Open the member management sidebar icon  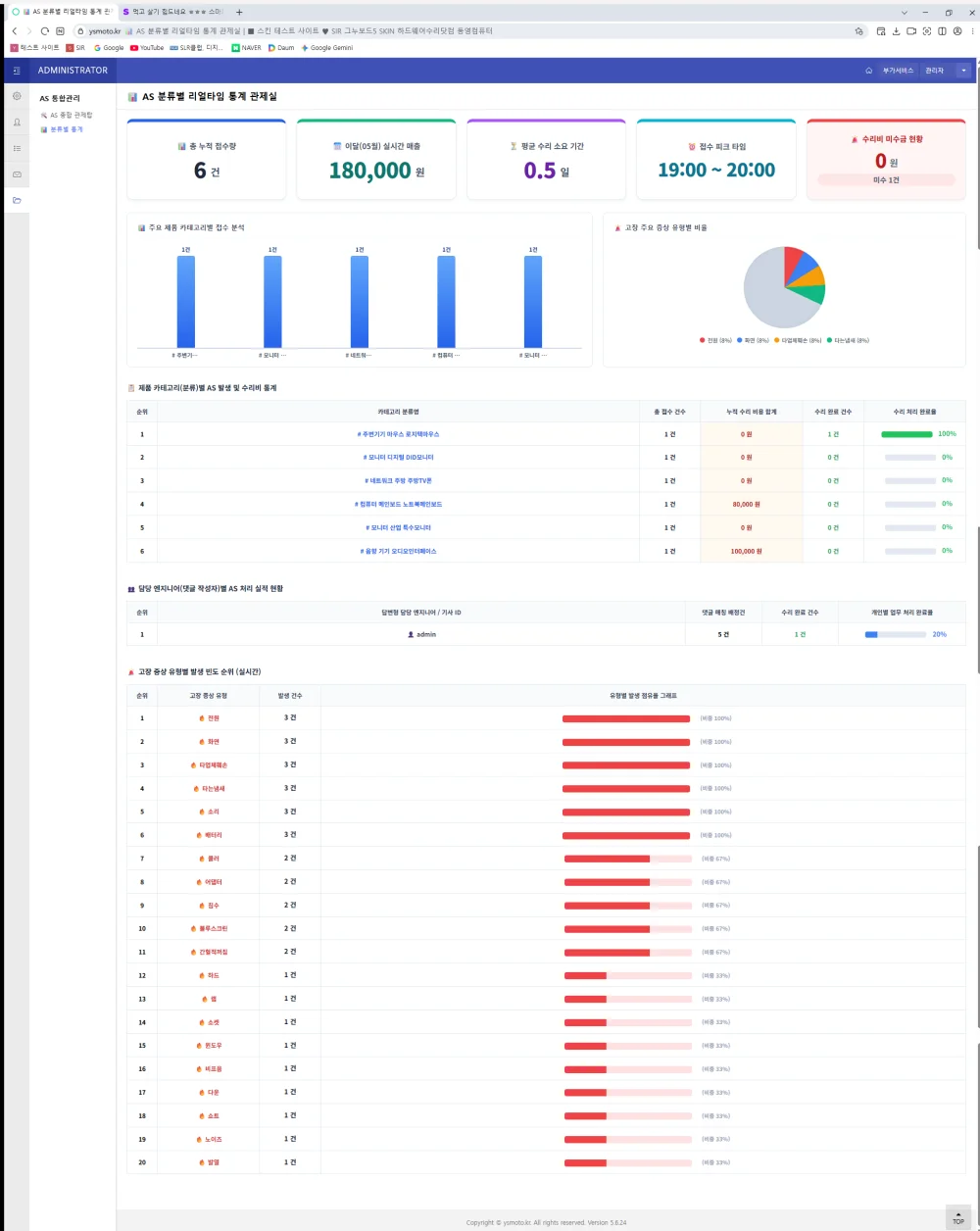pos(17,123)
